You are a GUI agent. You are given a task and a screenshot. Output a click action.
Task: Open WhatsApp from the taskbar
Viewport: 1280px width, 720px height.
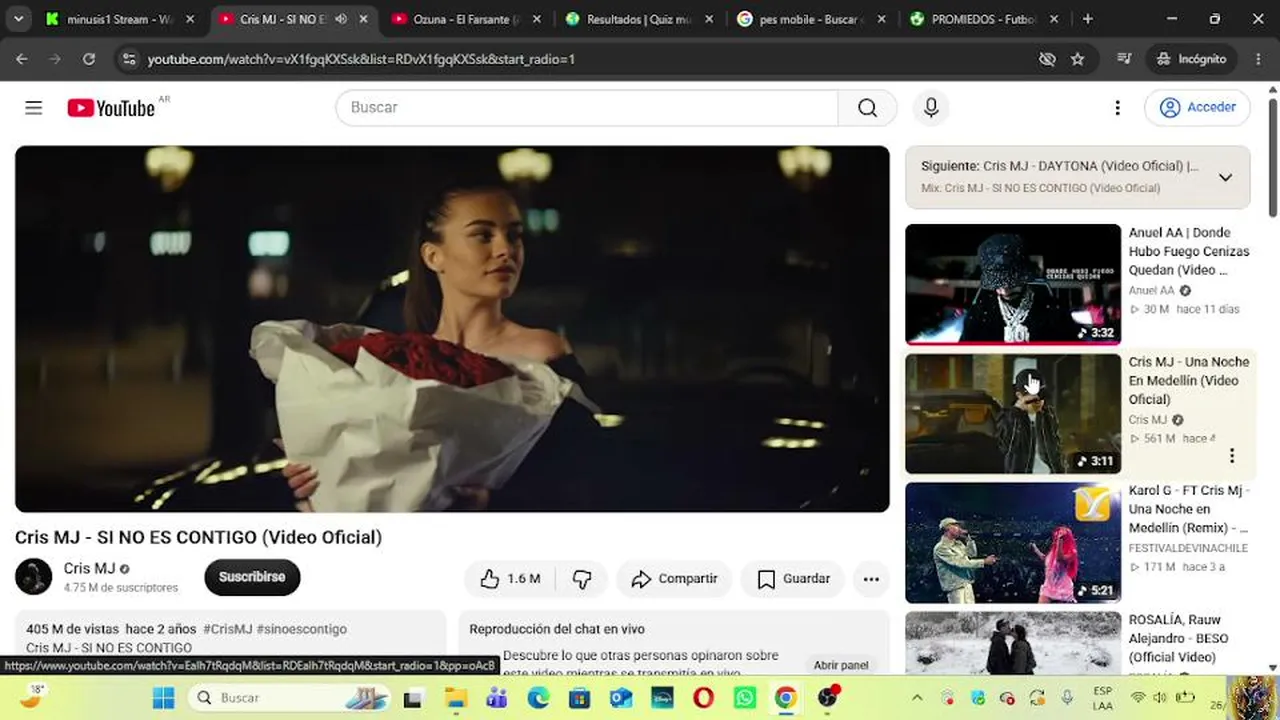point(744,697)
